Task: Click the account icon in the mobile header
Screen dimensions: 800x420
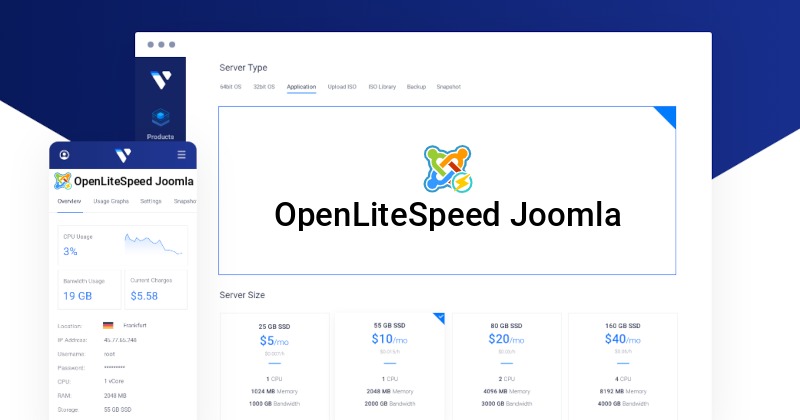Action: point(64,155)
